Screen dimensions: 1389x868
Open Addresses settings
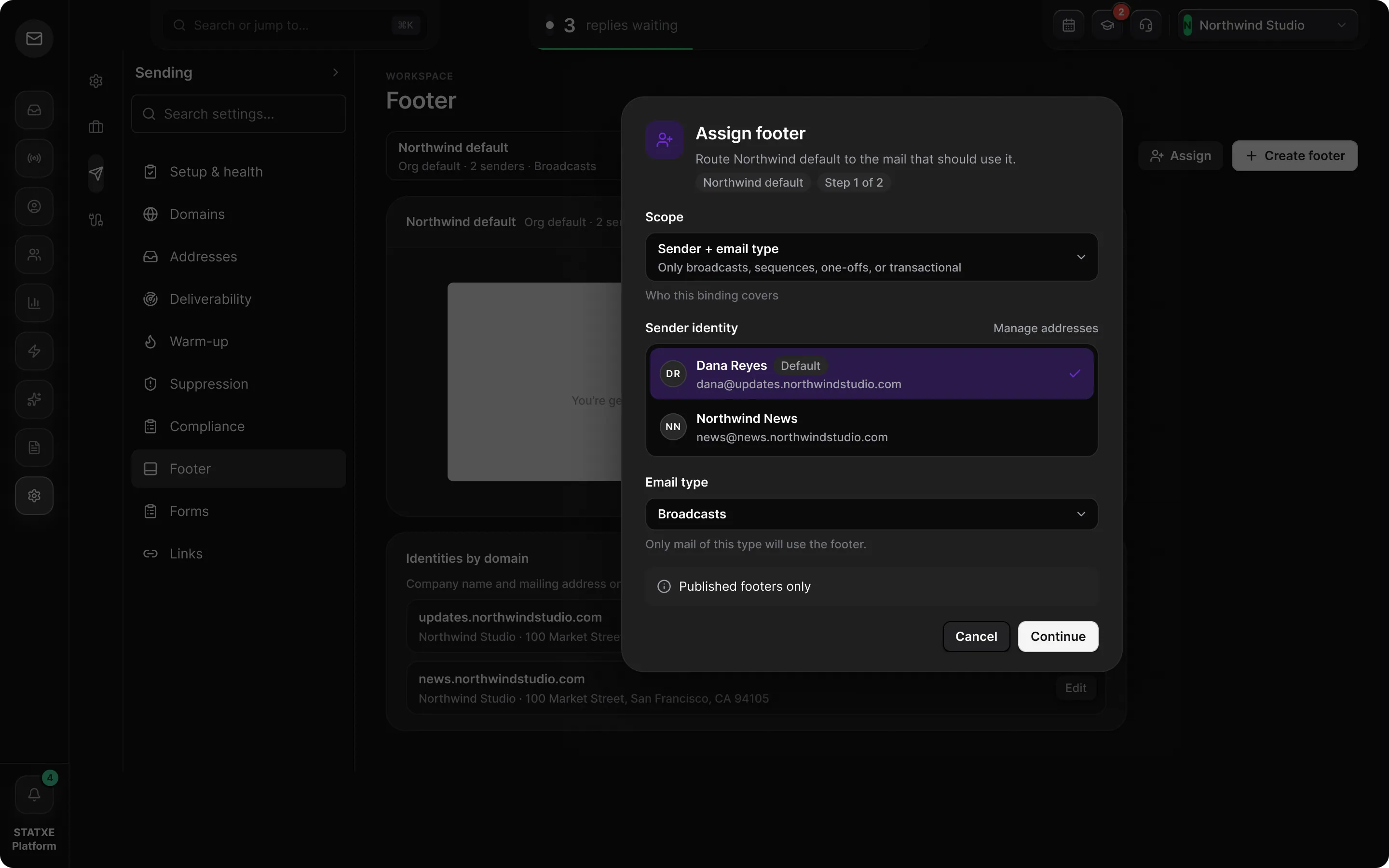(x=238, y=257)
